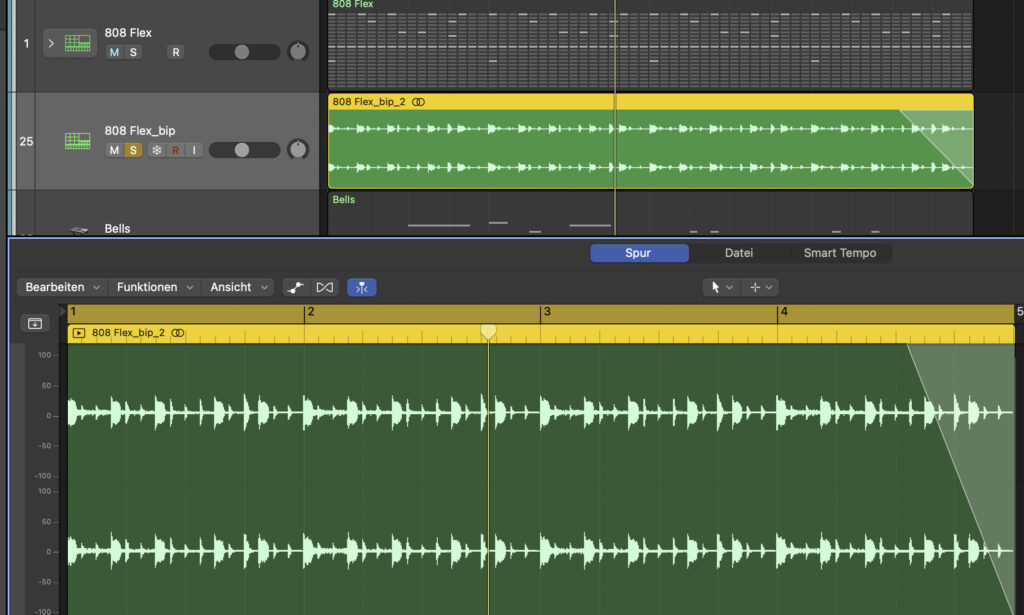1024x615 pixels.
Task: Click the 808 Flex volume slider
Action: coord(244,52)
